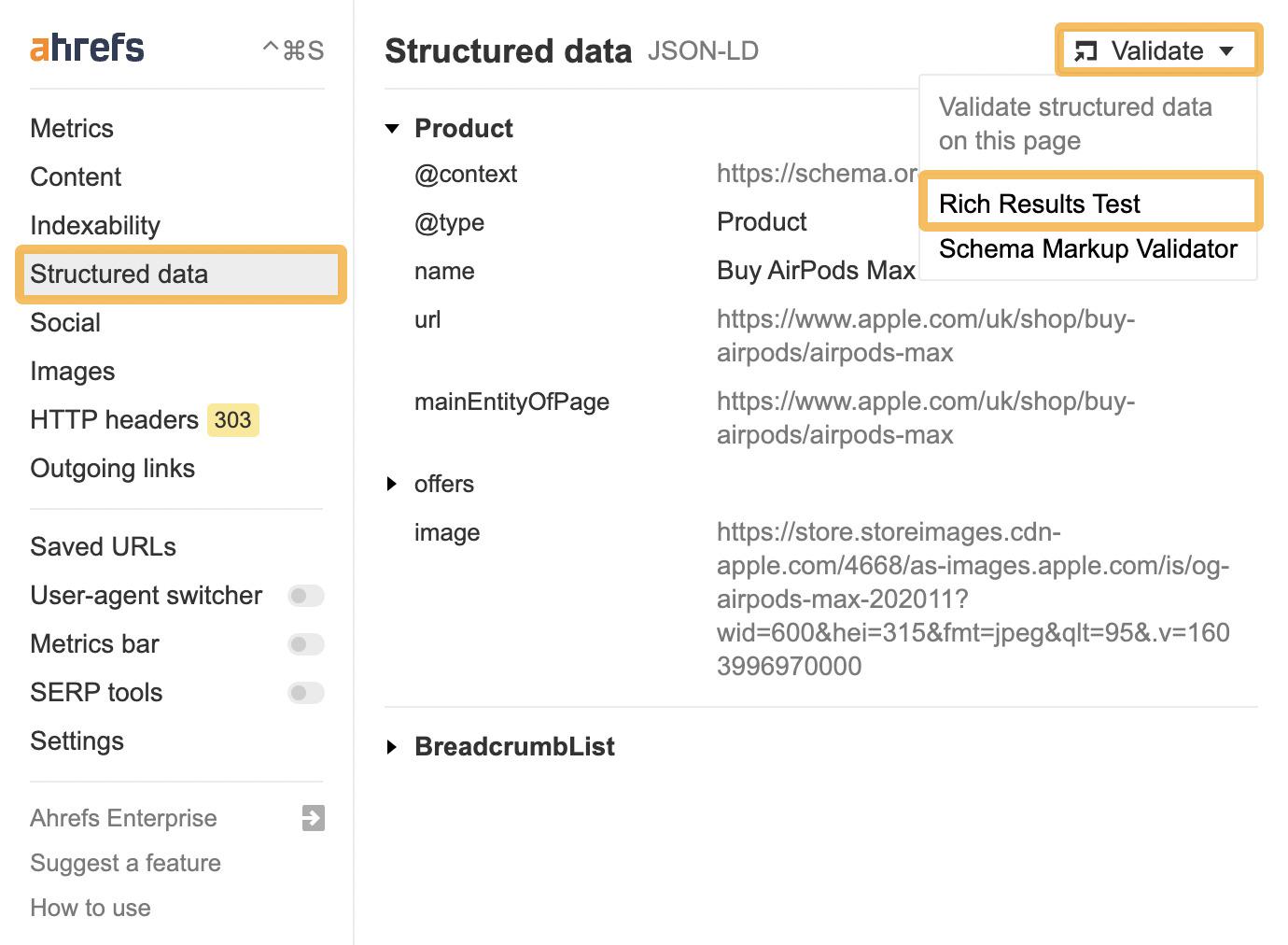This screenshot has width=1288, height=945.
Task: Click the external-link icon beside Validate
Action: 1087,51
